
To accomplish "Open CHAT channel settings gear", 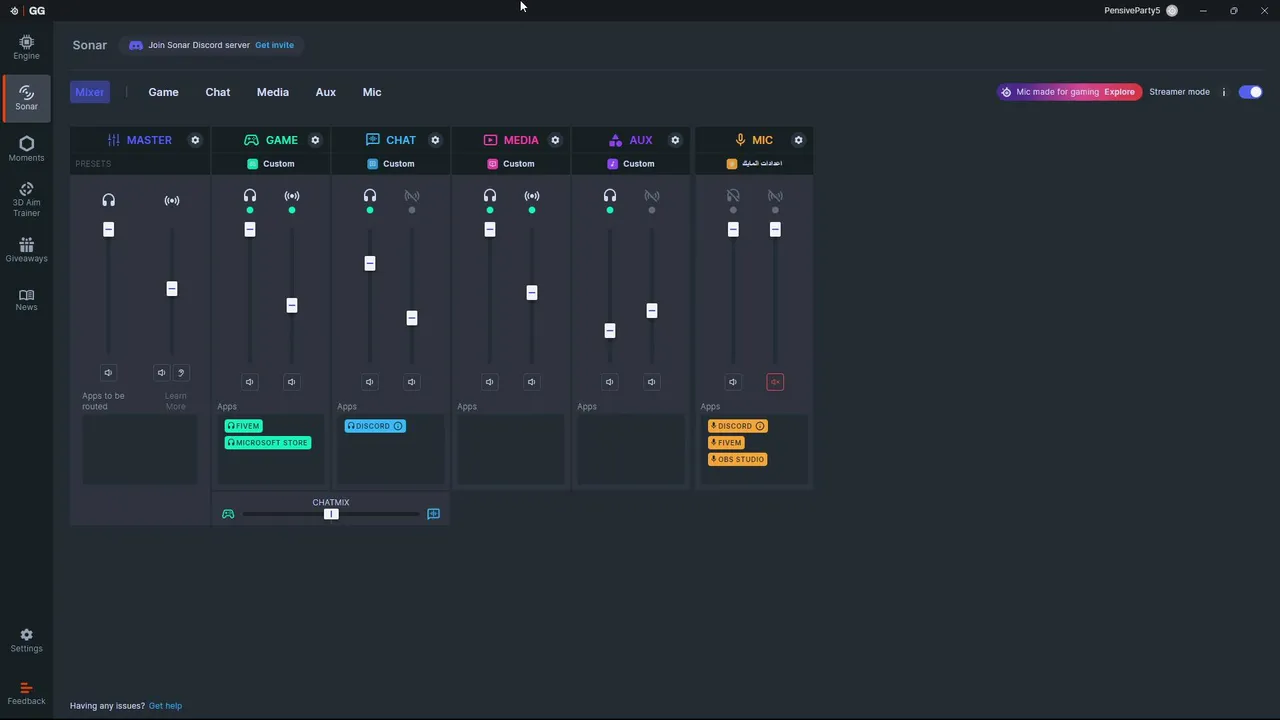I will (435, 140).
